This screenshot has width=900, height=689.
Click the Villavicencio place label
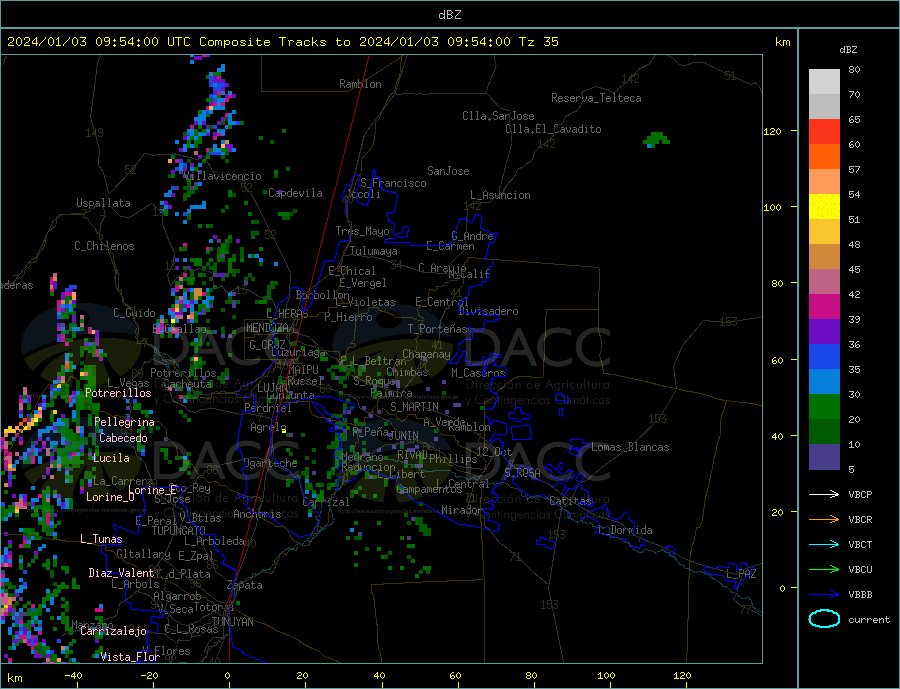click(222, 176)
